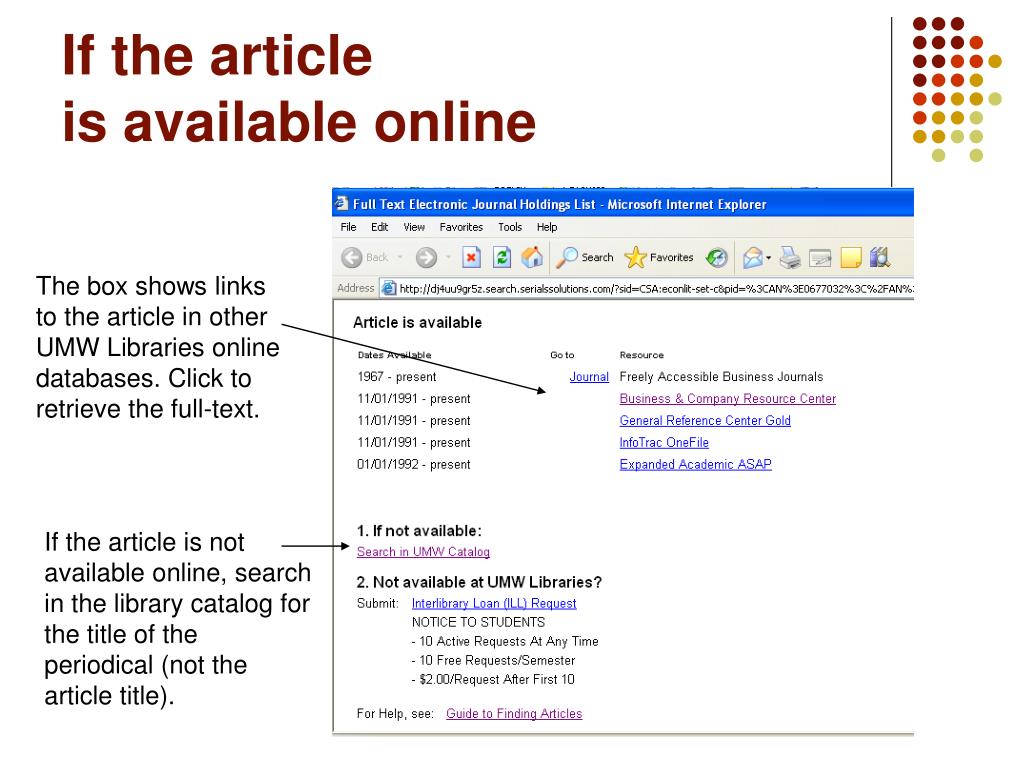Open Interlibrary Loan (ILL) Request link
The image size is (1024, 768).
[494, 603]
